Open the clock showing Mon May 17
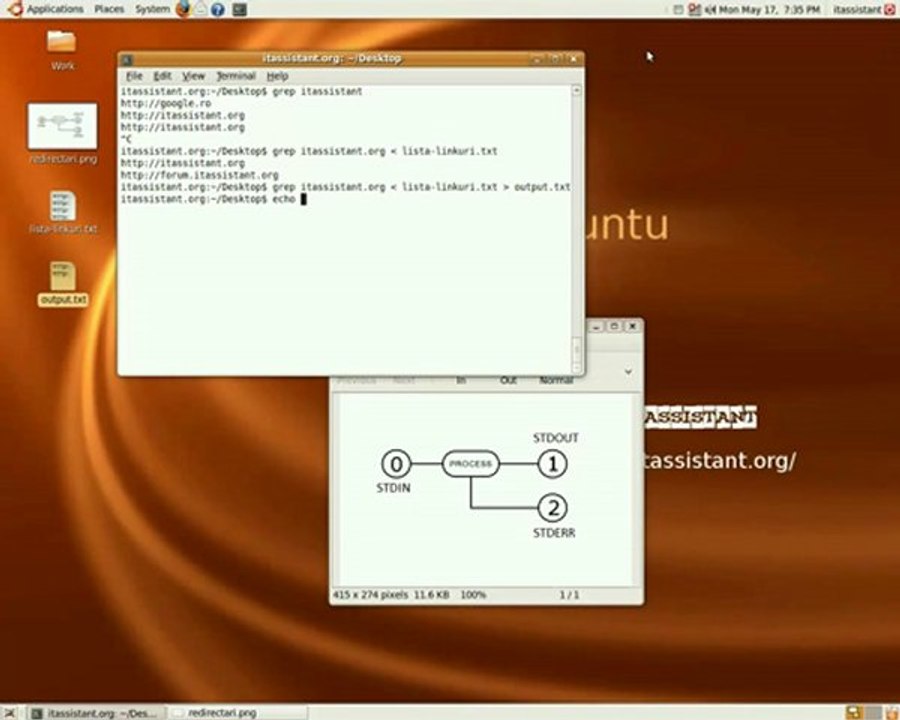The width and height of the screenshot is (900, 720). tap(769, 9)
